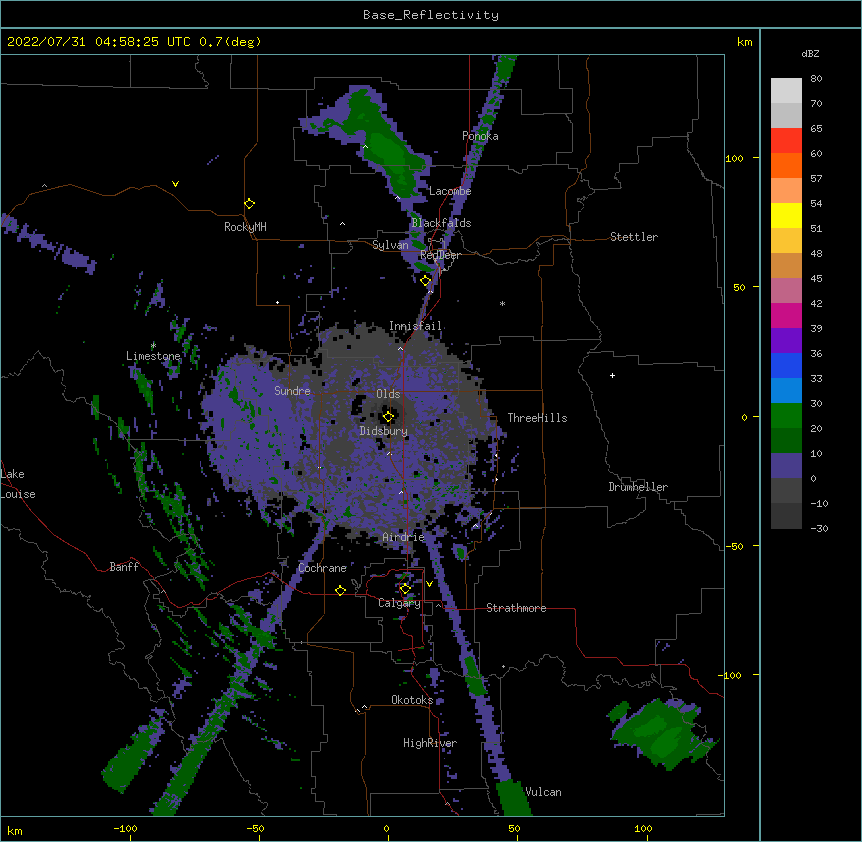Click the RockyMH label
Screen dimensions: 862x842
point(245,227)
